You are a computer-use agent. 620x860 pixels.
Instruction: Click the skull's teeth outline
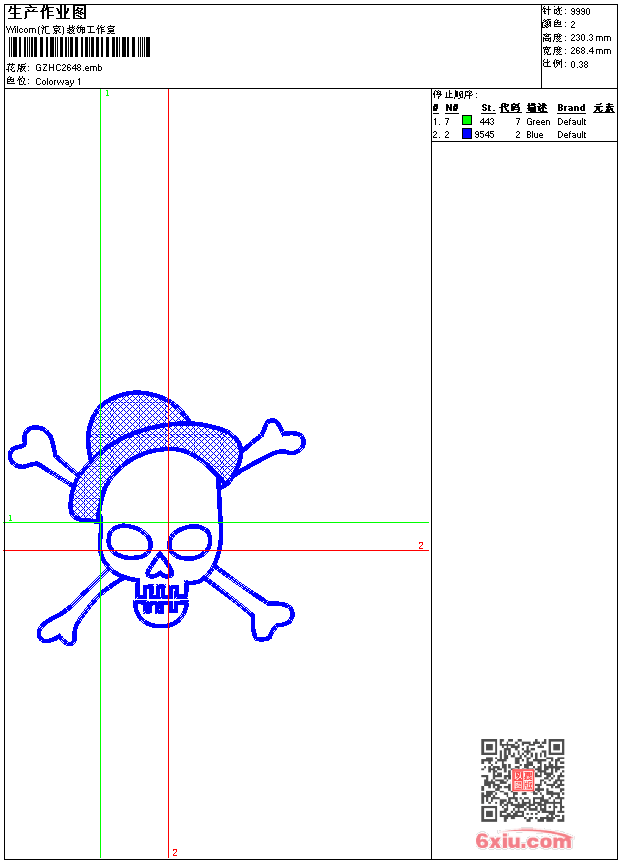[x=161, y=603]
